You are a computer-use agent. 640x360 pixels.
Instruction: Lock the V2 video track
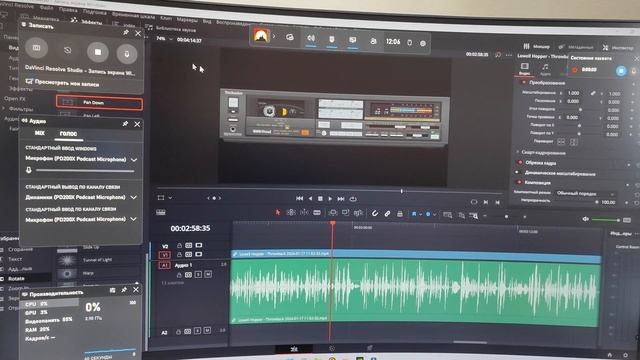pyautogui.click(x=179, y=245)
